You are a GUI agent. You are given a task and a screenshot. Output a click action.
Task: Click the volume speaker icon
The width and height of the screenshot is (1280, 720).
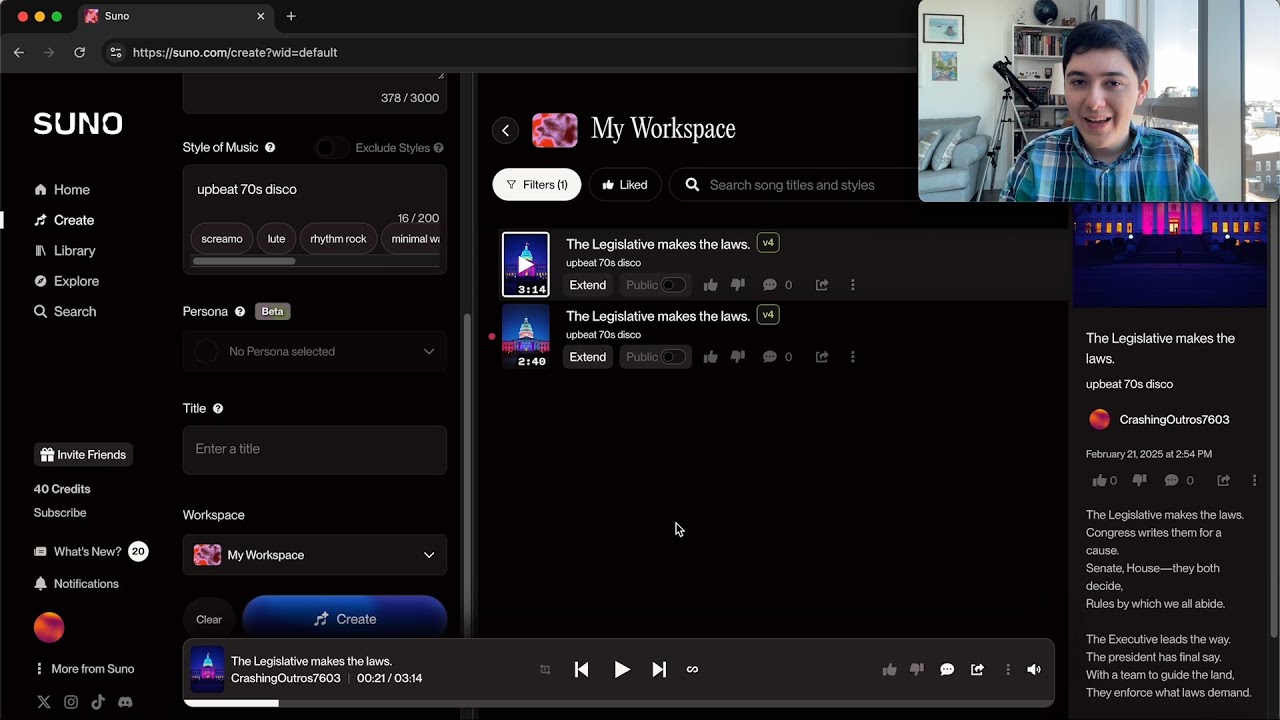(x=1034, y=670)
